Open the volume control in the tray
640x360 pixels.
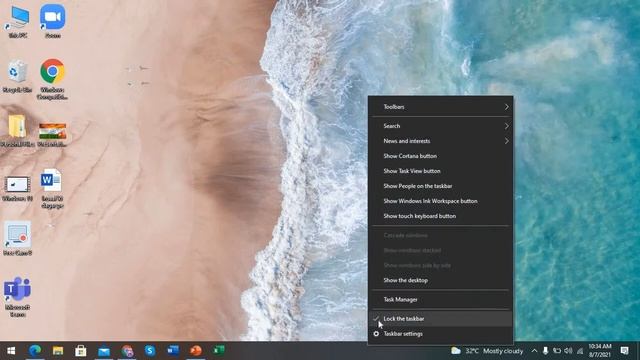568,351
